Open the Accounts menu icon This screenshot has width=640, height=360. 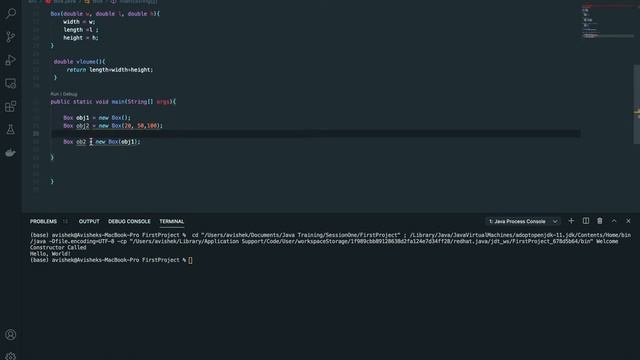click(11, 335)
